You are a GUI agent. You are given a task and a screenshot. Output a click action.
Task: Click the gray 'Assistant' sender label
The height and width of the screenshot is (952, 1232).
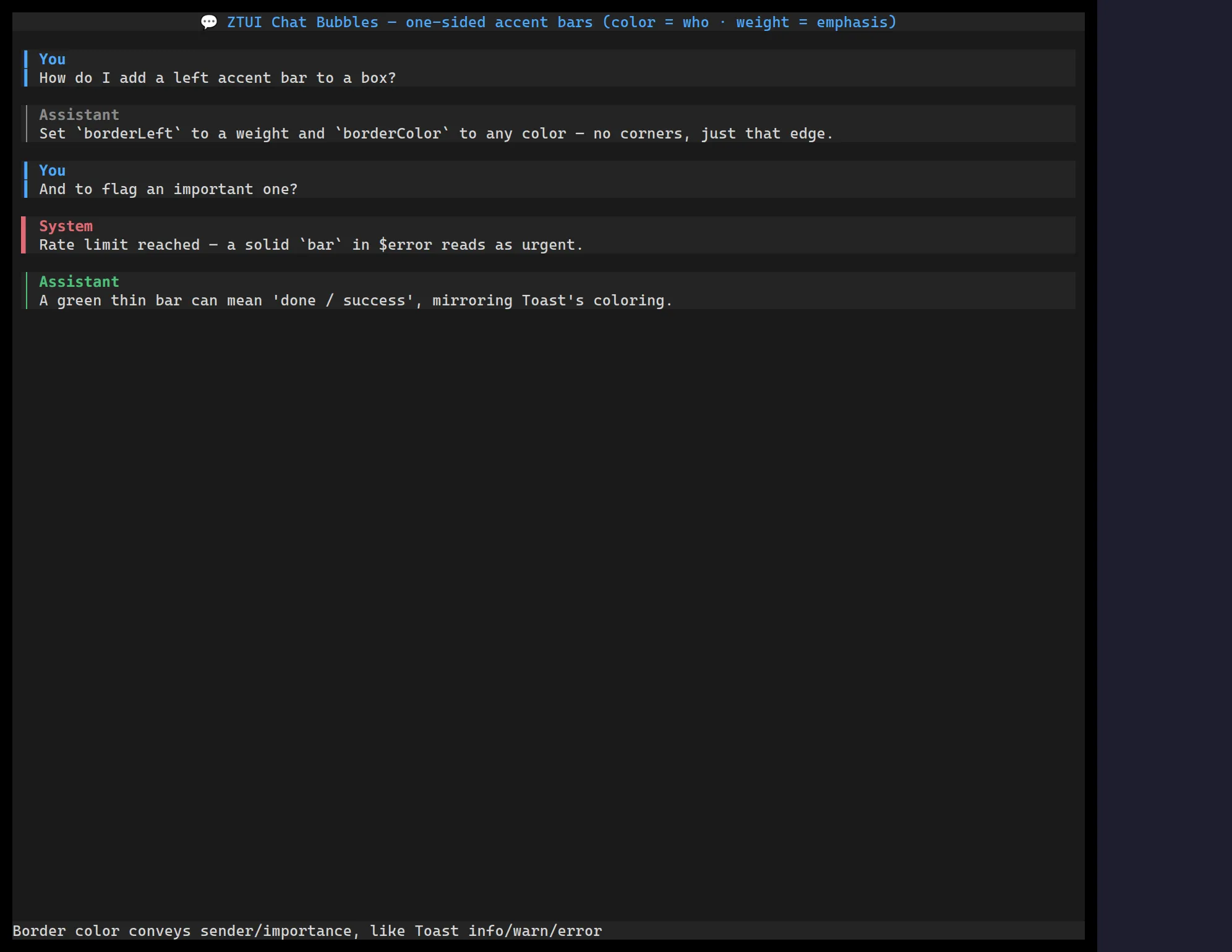pos(79,115)
